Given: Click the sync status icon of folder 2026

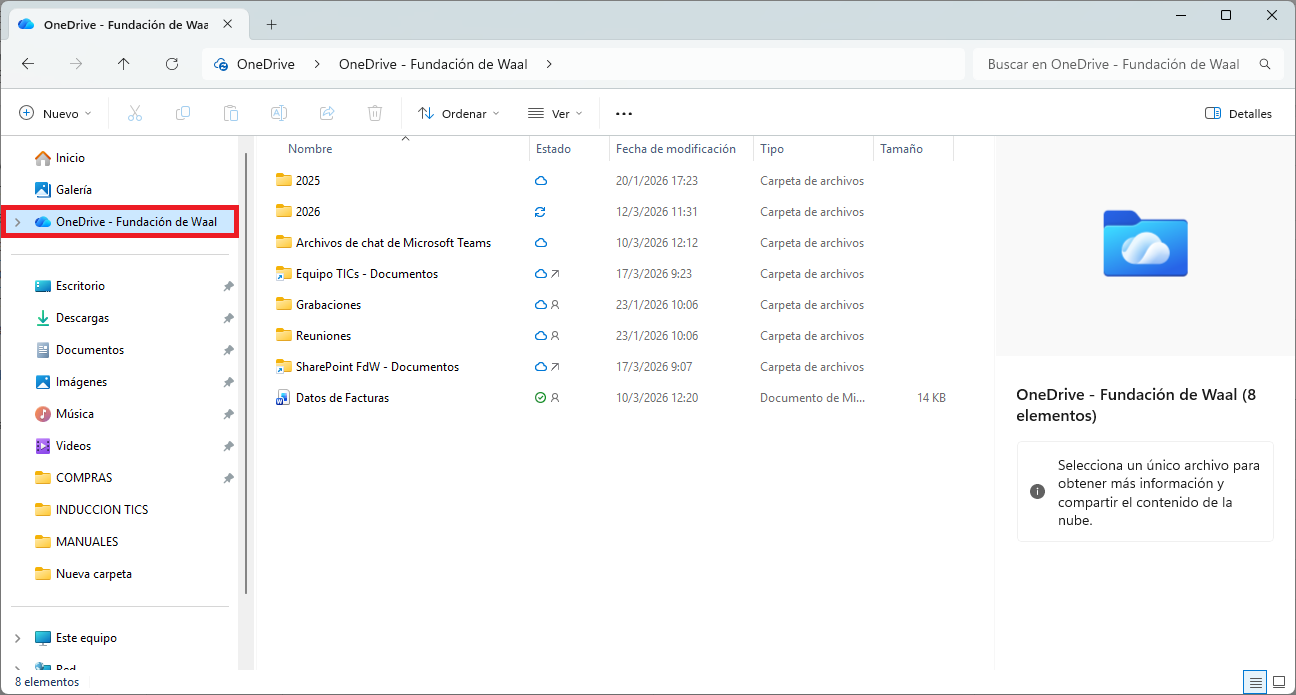Looking at the screenshot, I should pyautogui.click(x=541, y=212).
